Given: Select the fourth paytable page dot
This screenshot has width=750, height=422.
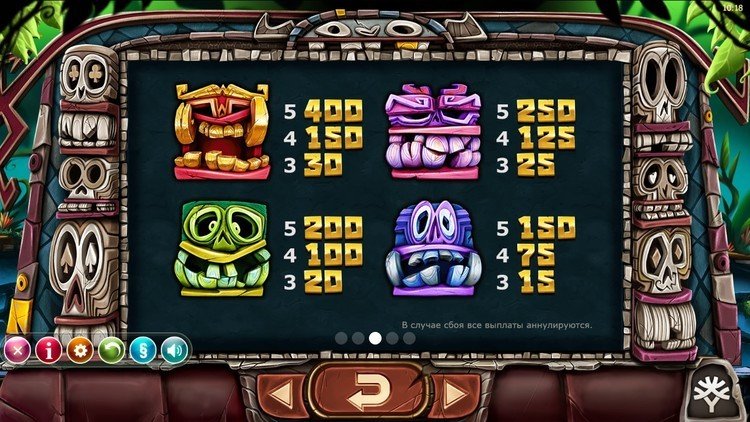Looking at the screenshot, I should (x=392, y=338).
